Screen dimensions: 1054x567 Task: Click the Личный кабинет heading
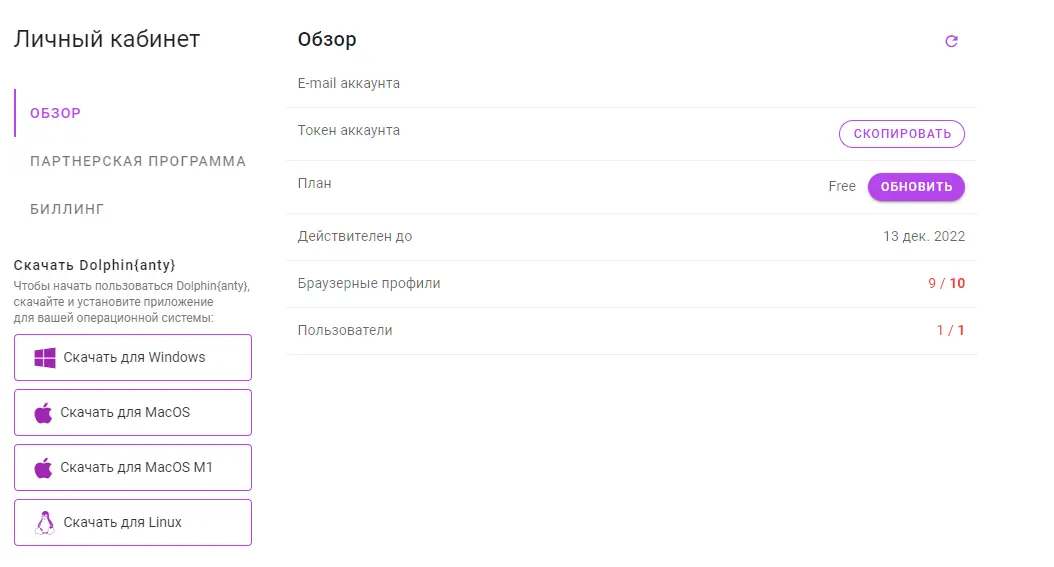[107, 39]
